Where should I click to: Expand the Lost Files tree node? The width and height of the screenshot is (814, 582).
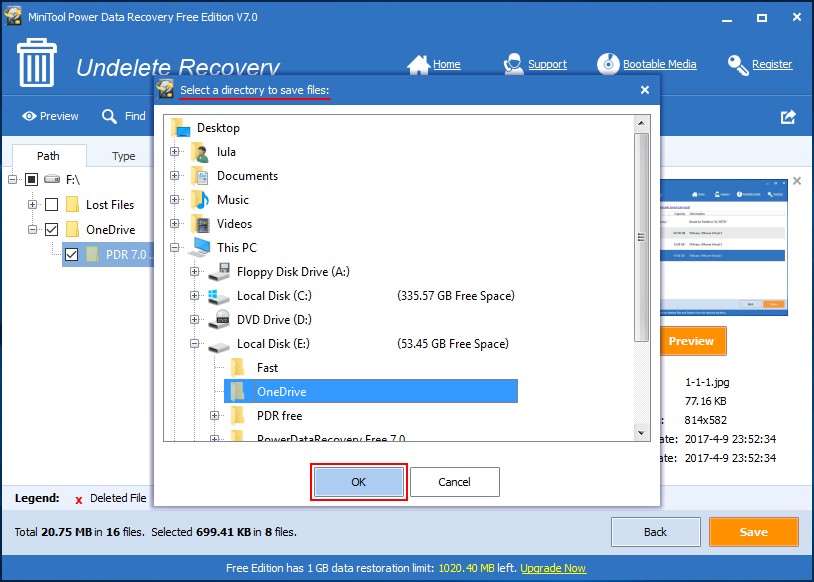pyautogui.click(x=32, y=205)
